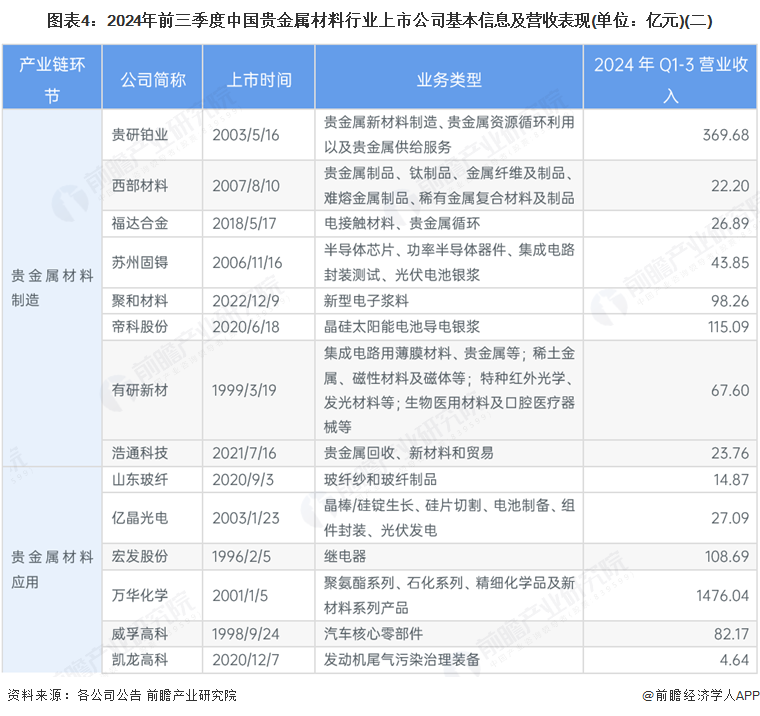Click revenue value '26.89'
The image size is (760, 716).
point(730,223)
